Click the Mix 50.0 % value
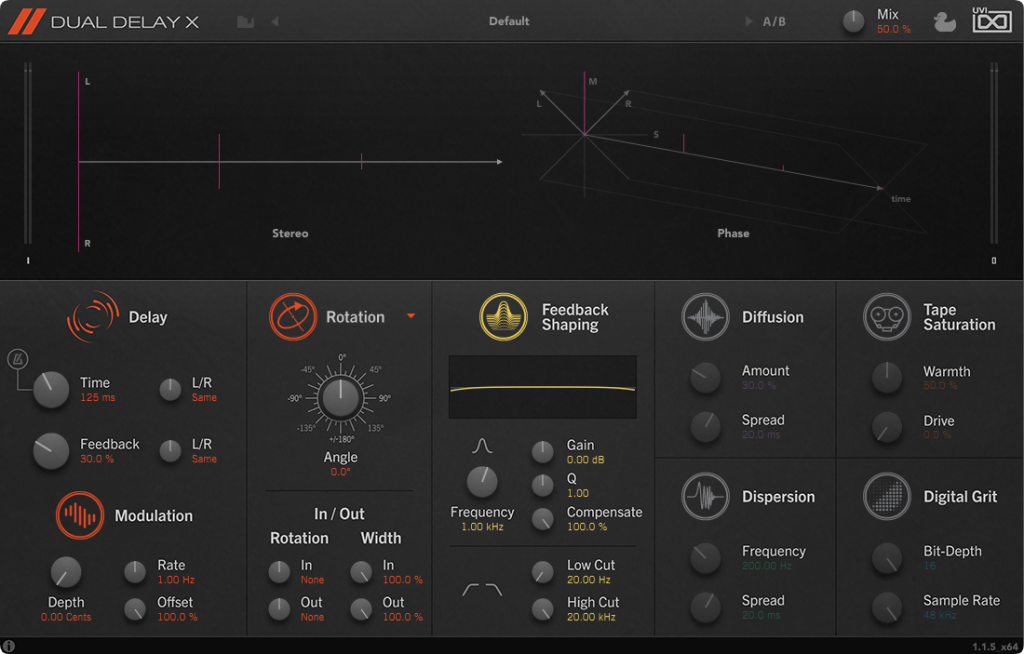This screenshot has width=1024, height=654. 893,29
